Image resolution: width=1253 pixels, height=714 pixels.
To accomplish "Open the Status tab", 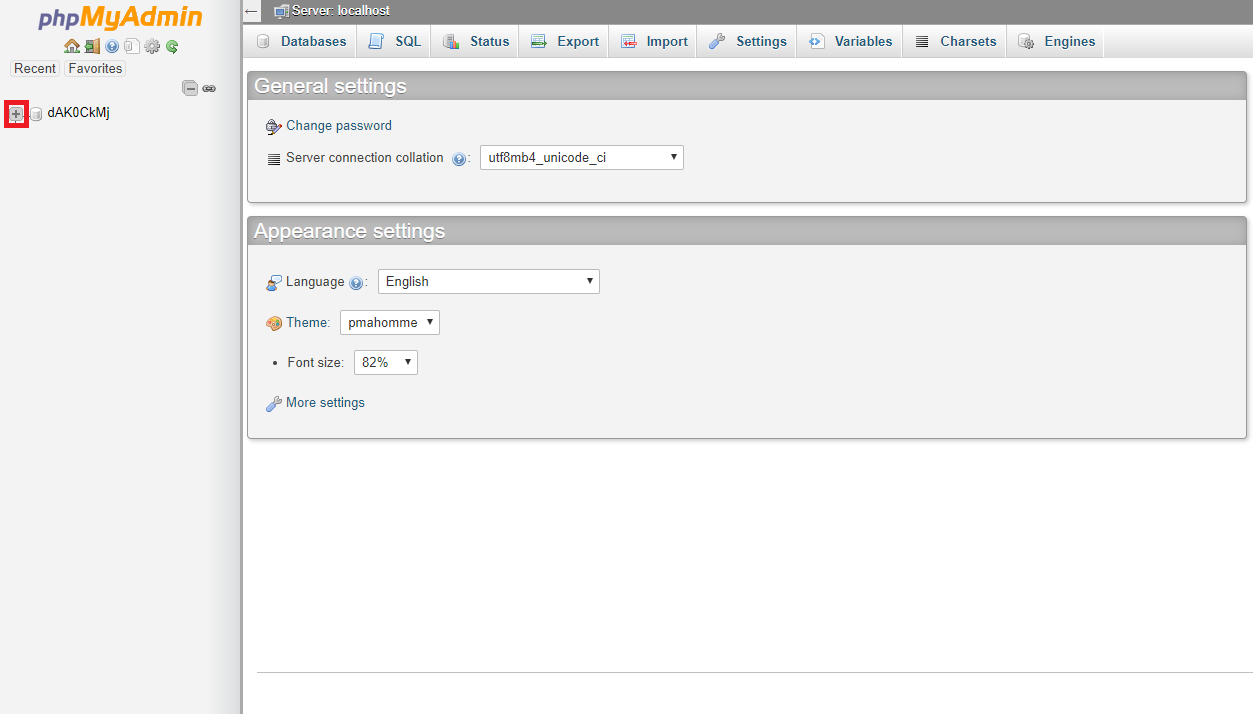I will click(x=476, y=42).
